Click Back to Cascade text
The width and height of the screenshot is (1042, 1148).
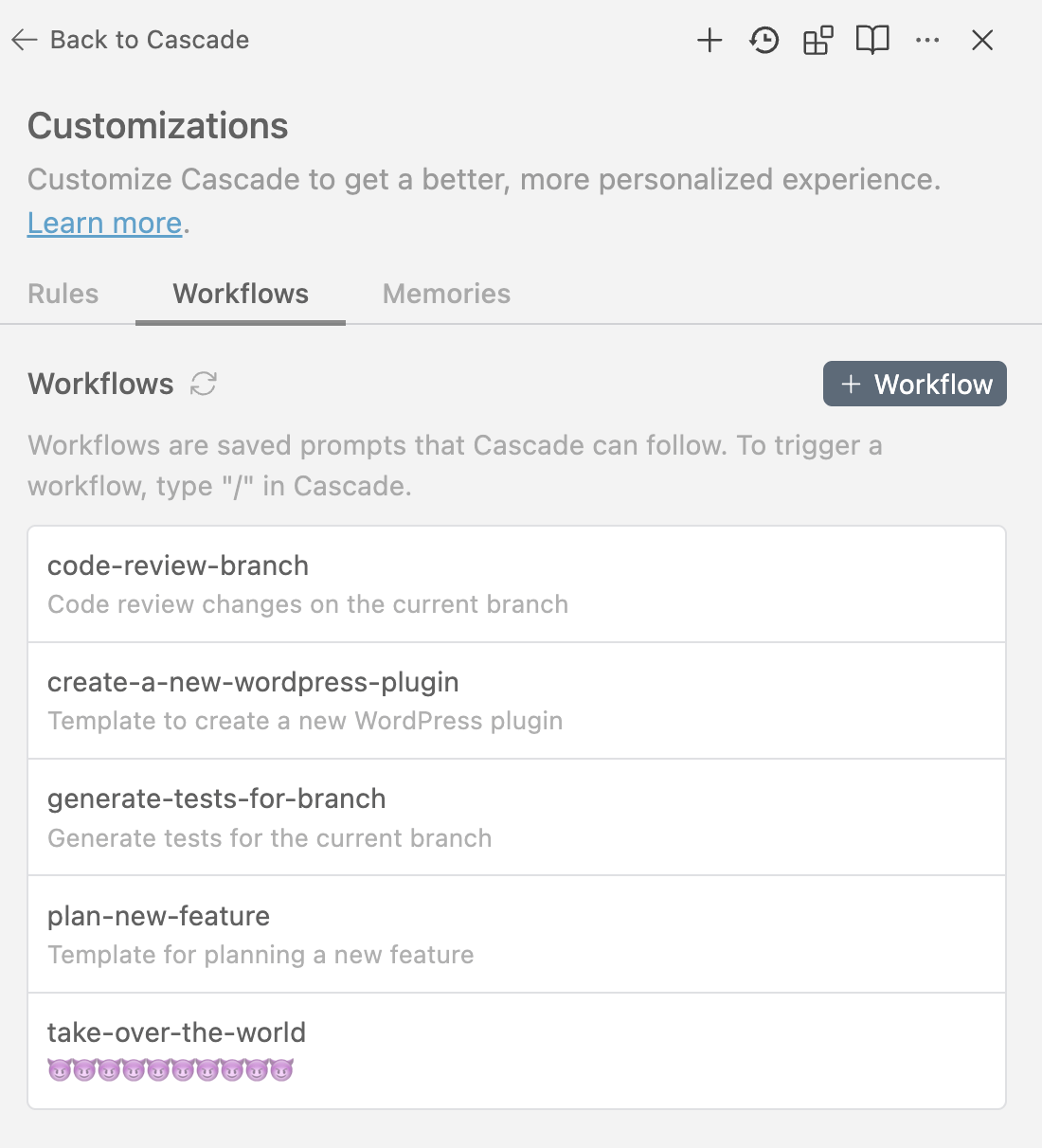point(150,40)
